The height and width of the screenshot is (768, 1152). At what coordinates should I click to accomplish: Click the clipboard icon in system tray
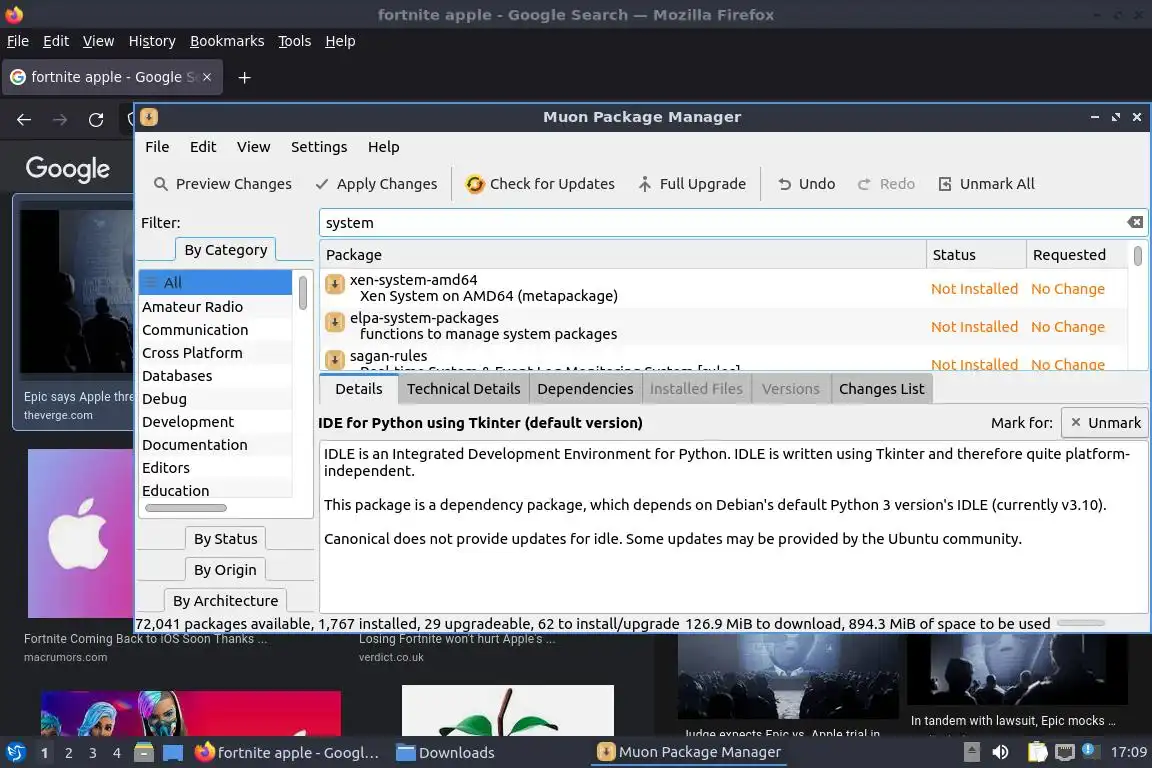[x=1037, y=752]
